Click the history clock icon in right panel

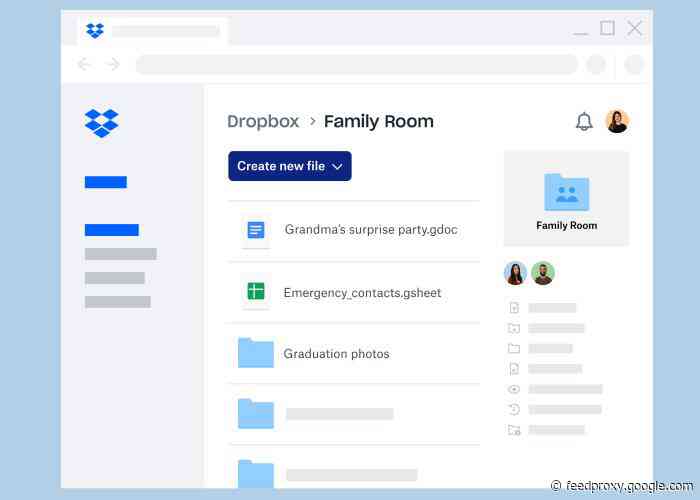click(x=514, y=409)
